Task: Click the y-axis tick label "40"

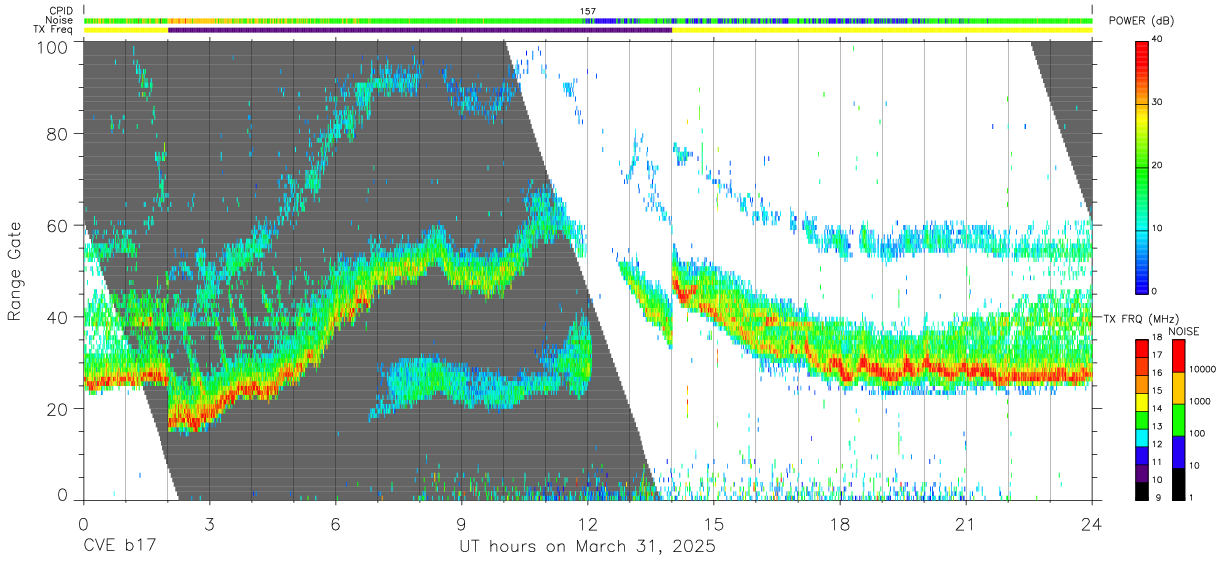Action: click(58, 318)
